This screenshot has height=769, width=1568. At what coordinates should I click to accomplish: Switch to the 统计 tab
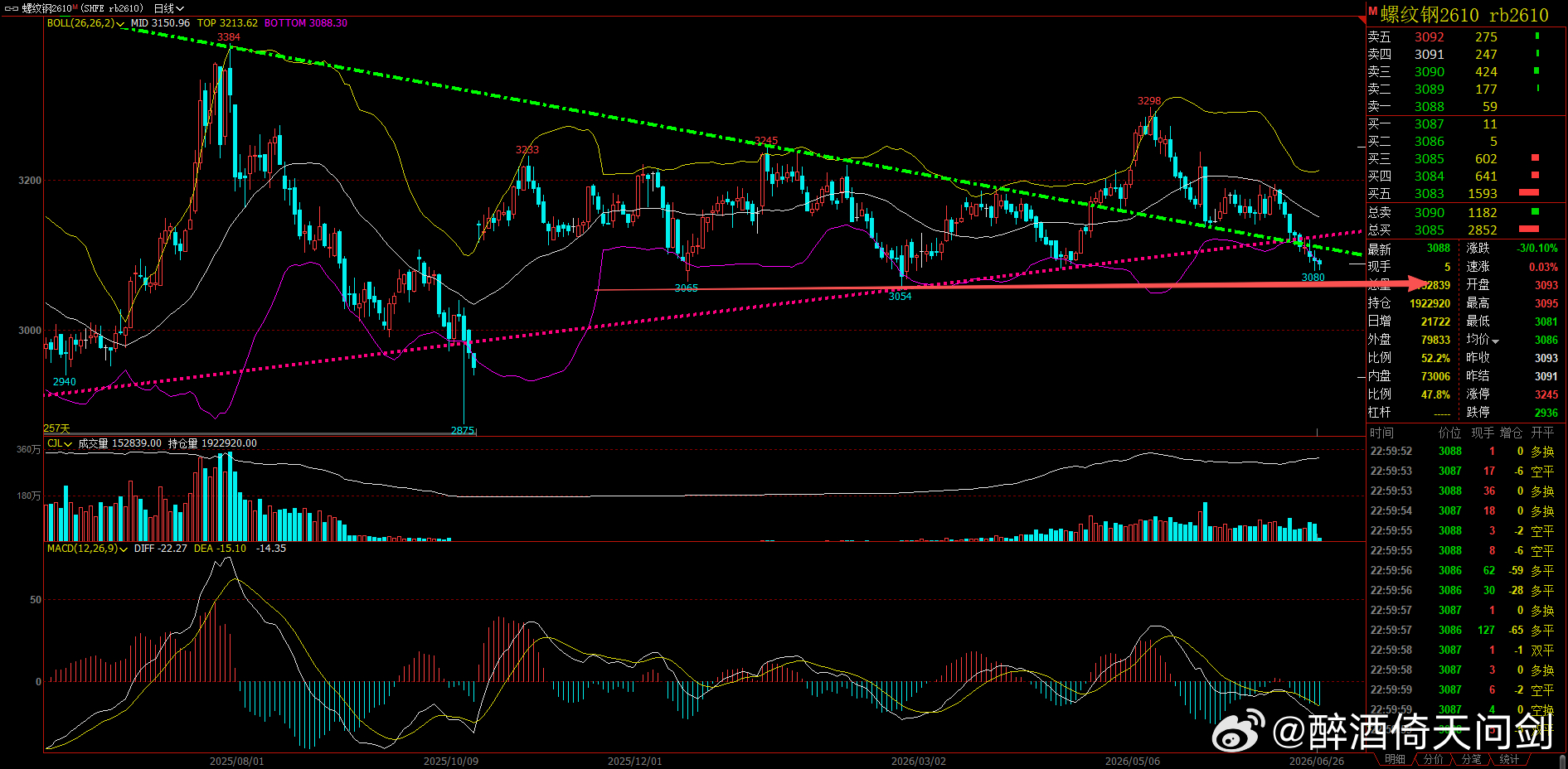tap(1509, 760)
